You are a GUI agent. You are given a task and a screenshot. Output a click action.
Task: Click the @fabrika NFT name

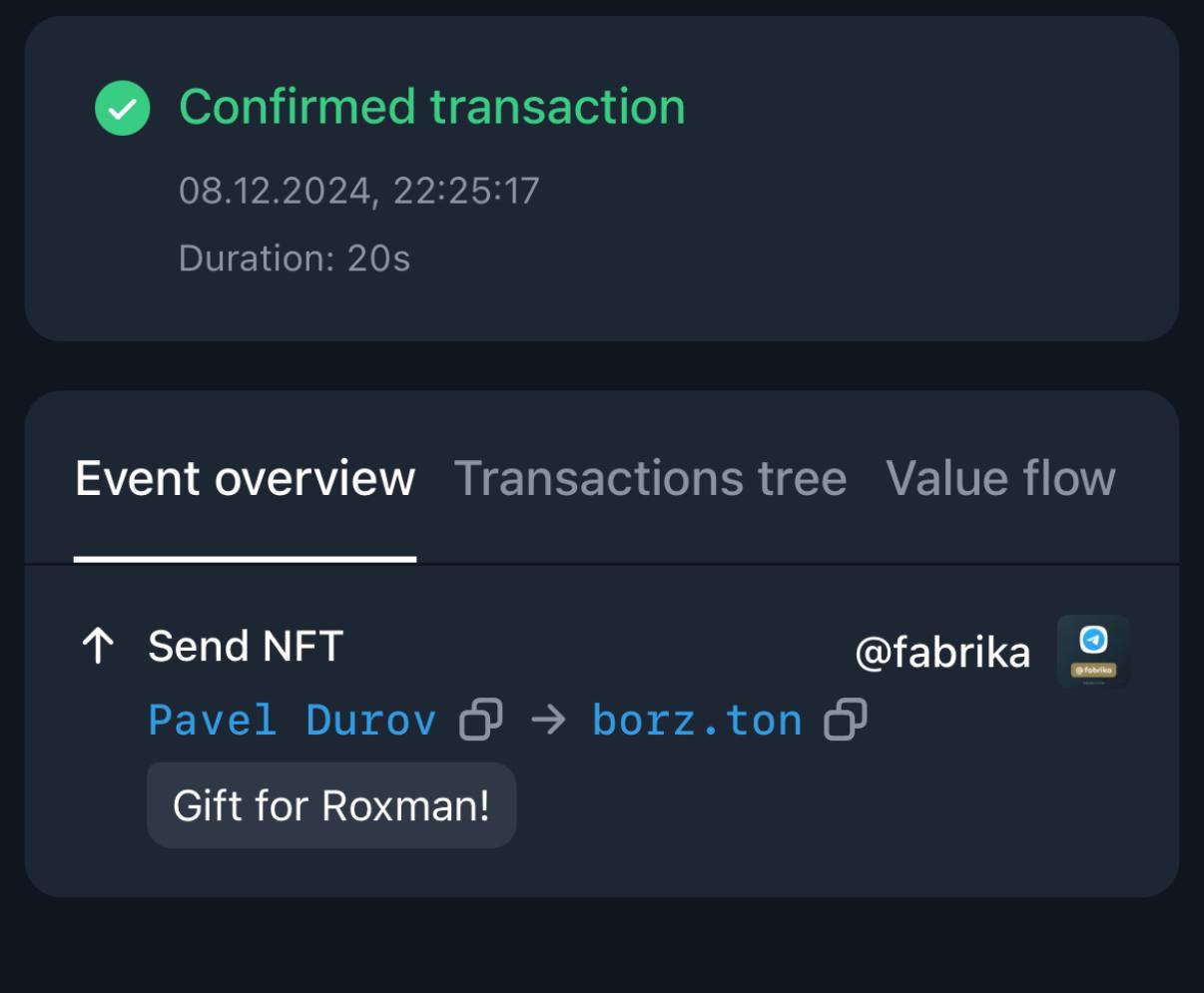coord(942,653)
